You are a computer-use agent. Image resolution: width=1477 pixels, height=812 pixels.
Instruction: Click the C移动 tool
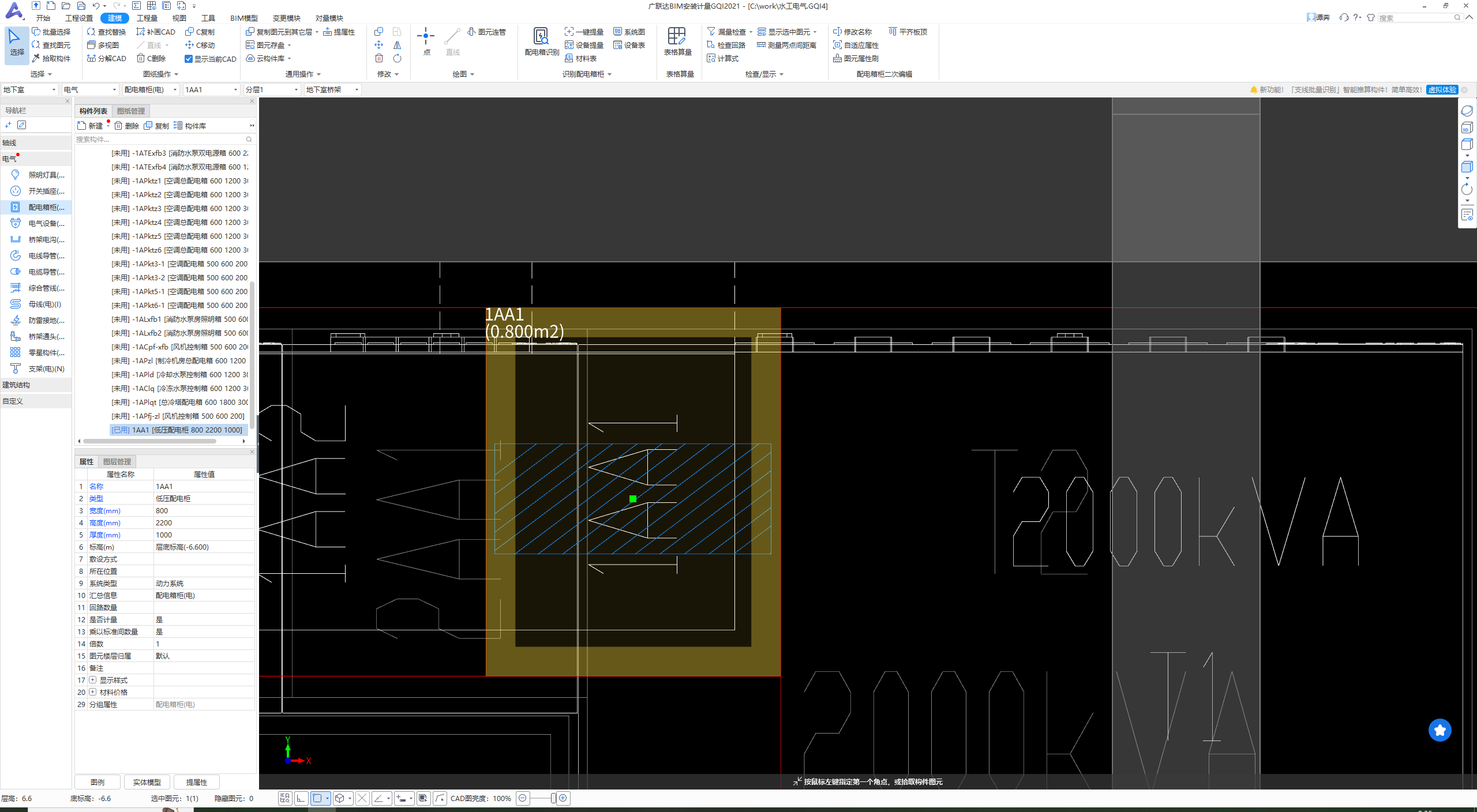coord(200,45)
